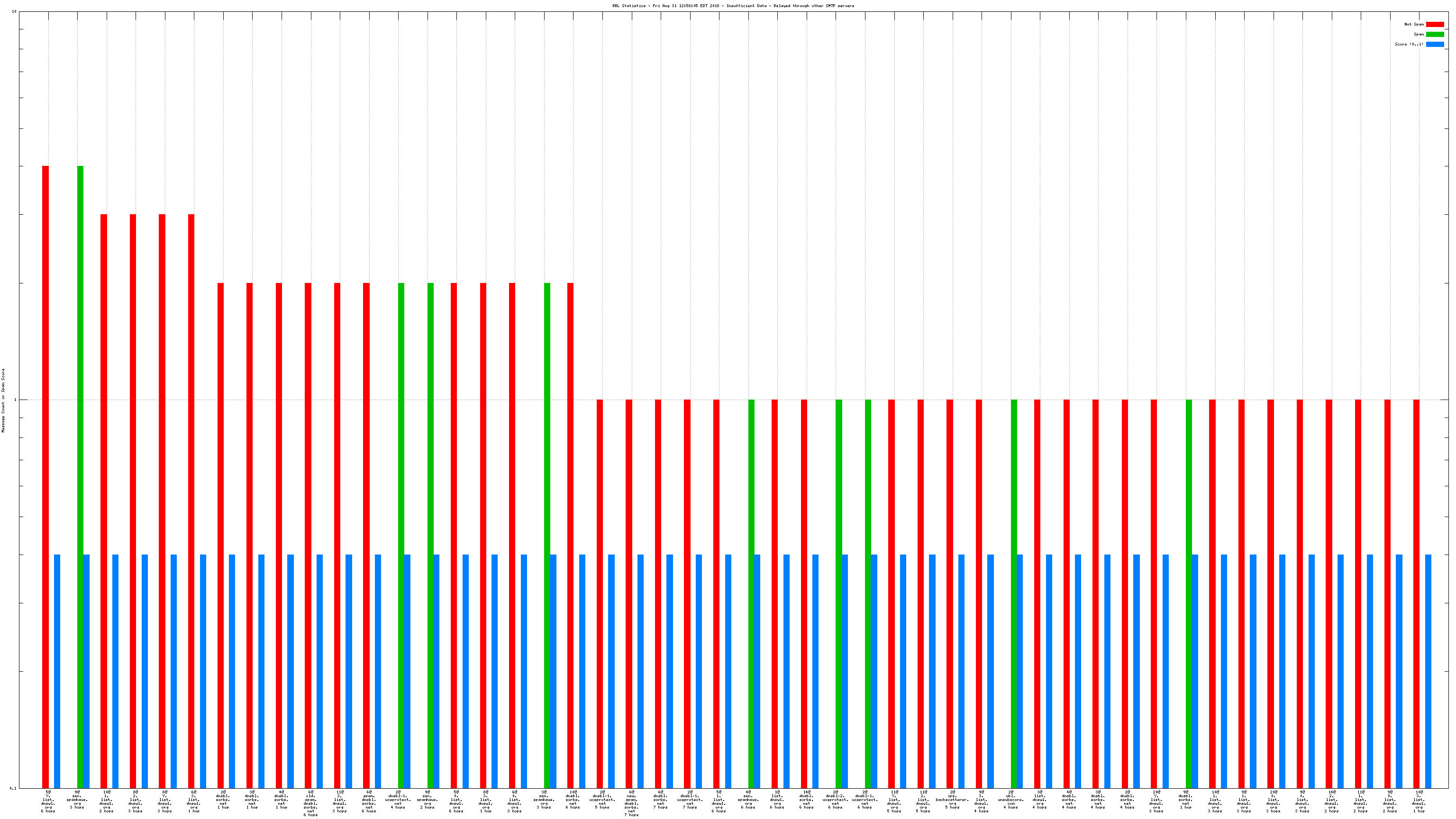Click the y-axis tick label 10

tap(14, 11)
